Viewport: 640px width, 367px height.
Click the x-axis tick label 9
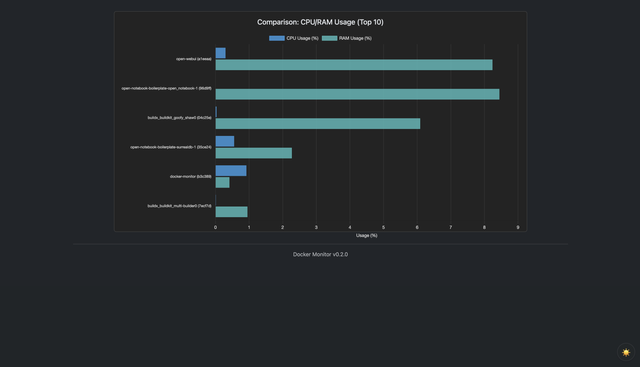pos(518,227)
